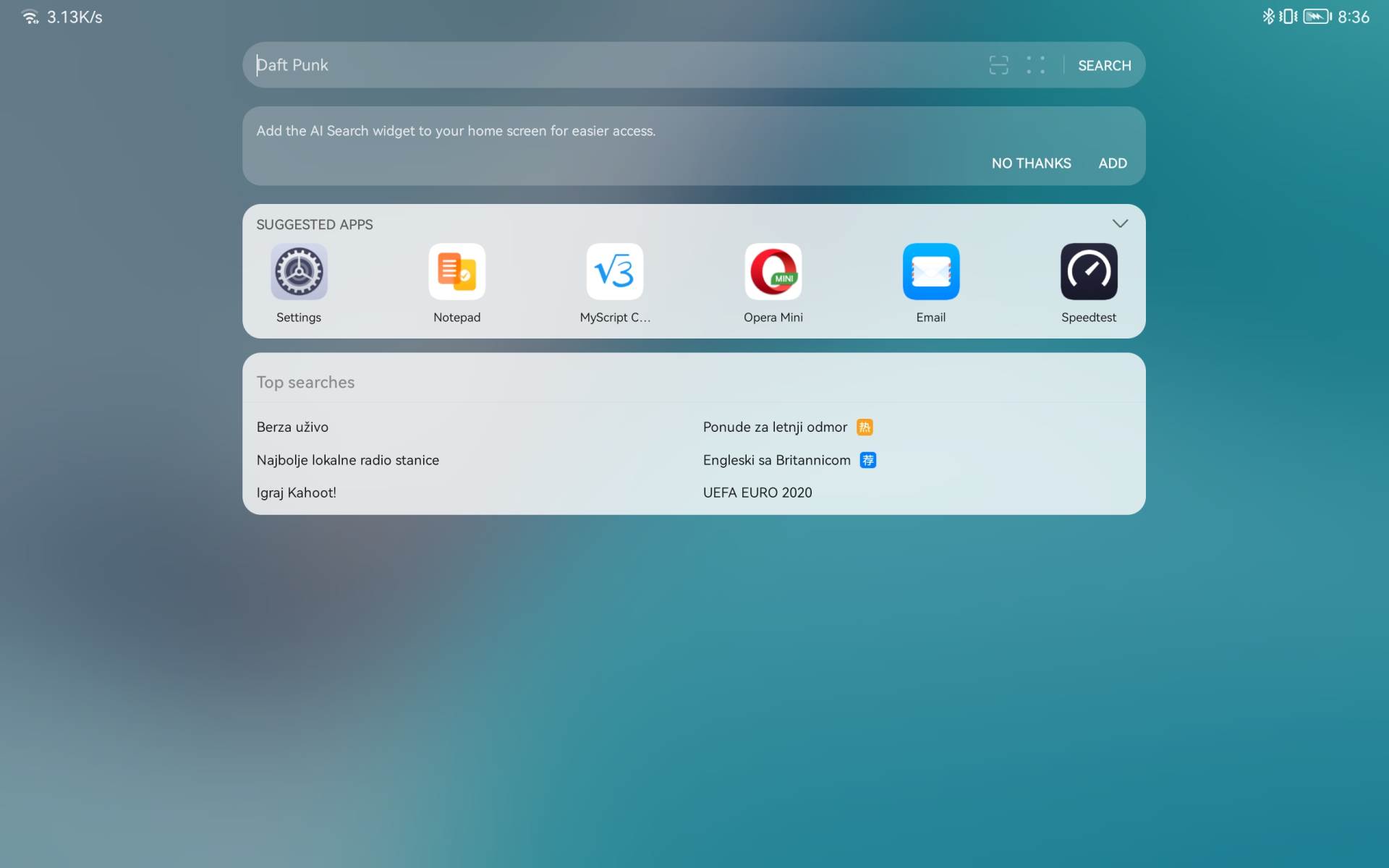Add the AI Search widget
The image size is (1389, 868).
(x=1112, y=163)
